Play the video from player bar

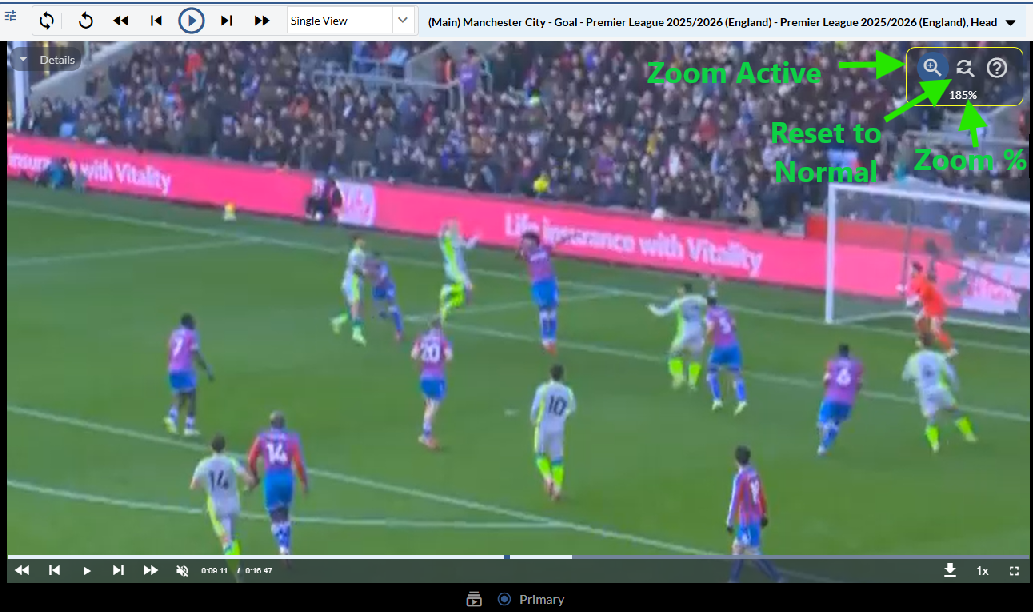[x=87, y=570]
